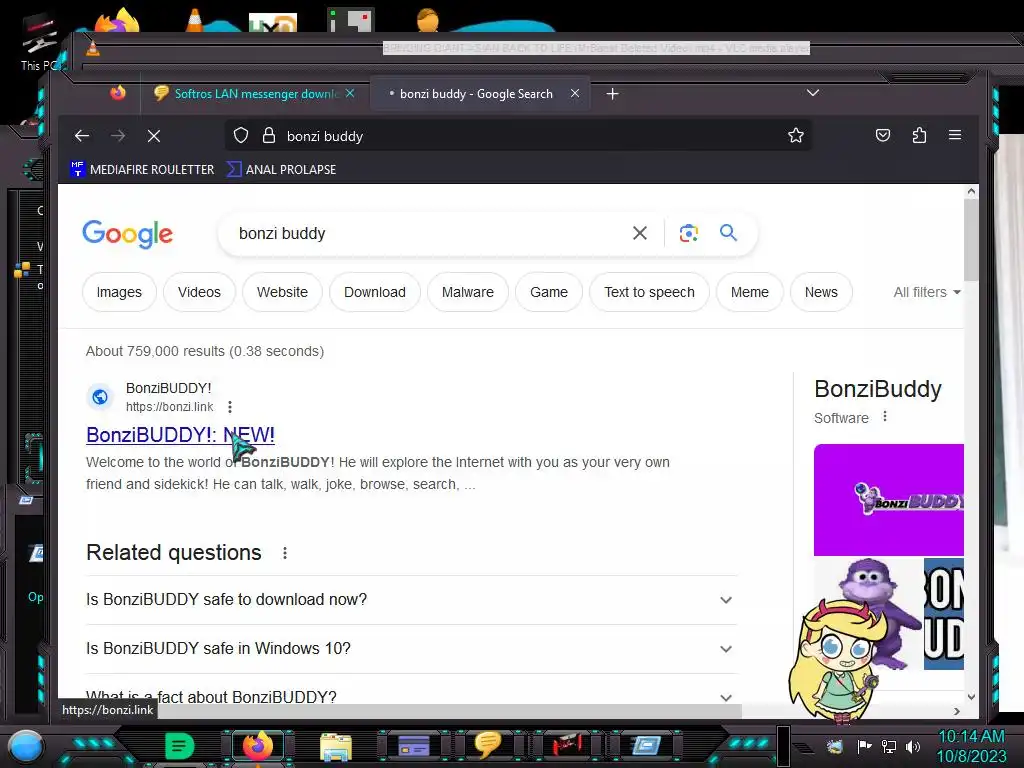
Task: Open the three-dot menu beside Software label
Action: point(885,417)
